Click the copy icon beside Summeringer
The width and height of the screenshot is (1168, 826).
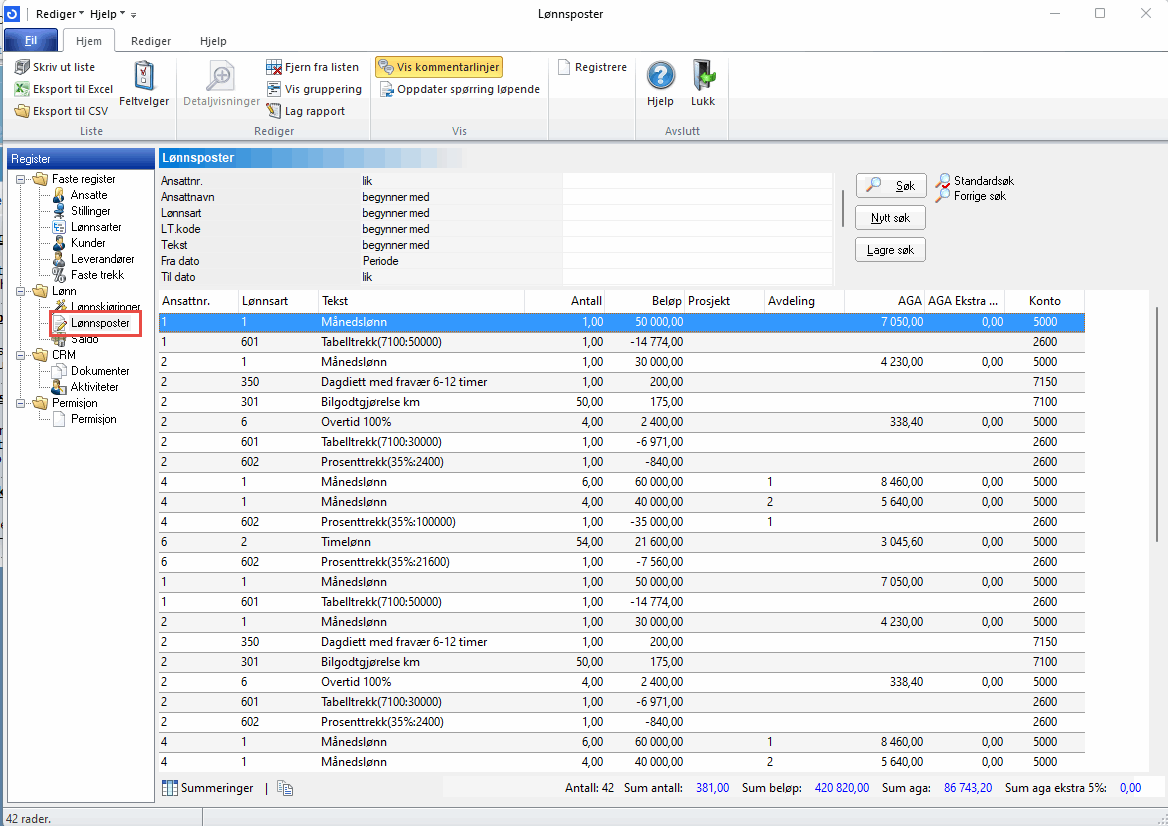pyautogui.click(x=285, y=788)
